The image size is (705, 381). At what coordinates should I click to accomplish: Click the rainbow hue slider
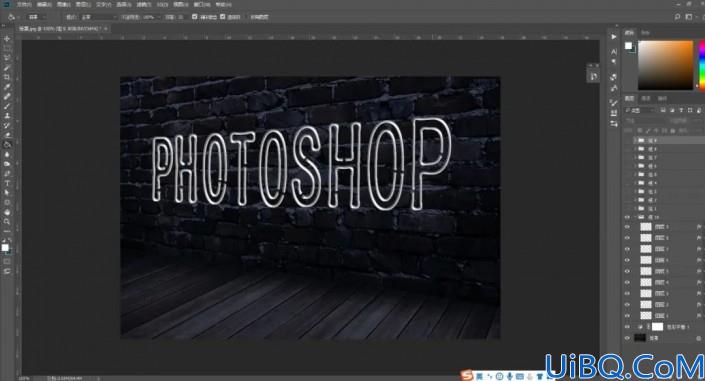coord(701,65)
